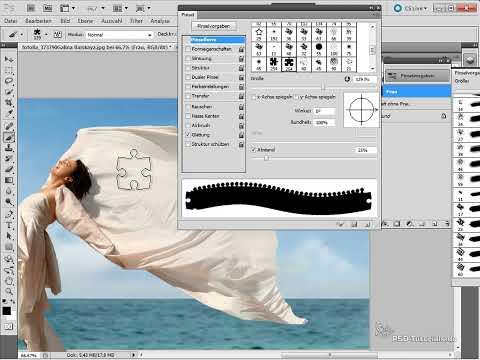This screenshot has height=360, width=480.
Task: Select the Pinselform row in the brush panel
Action: click(x=214, y=40)
